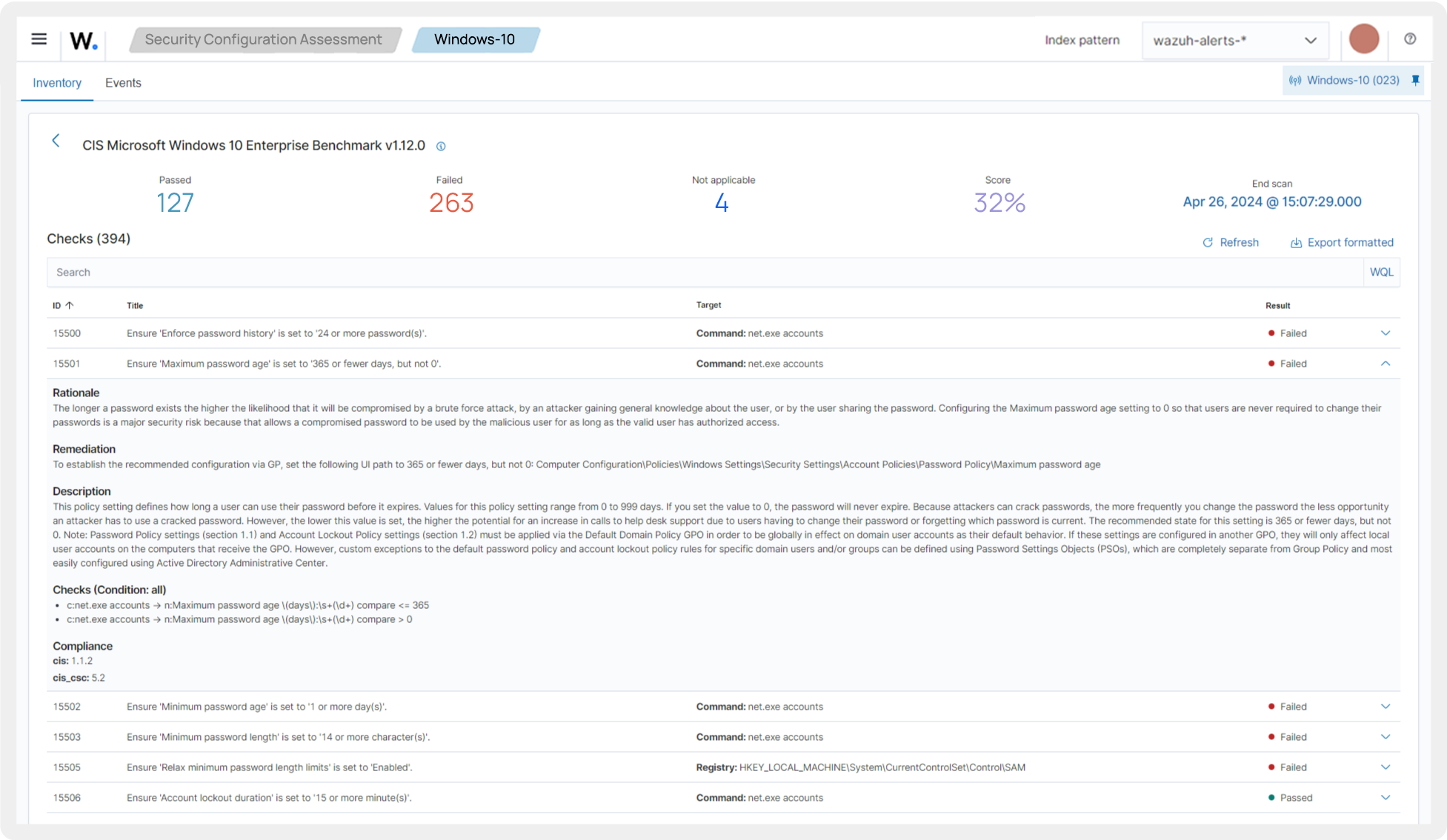Click the help question mark icon
The height and width of the screenshot is (840, 1447).
point(1410,39)
